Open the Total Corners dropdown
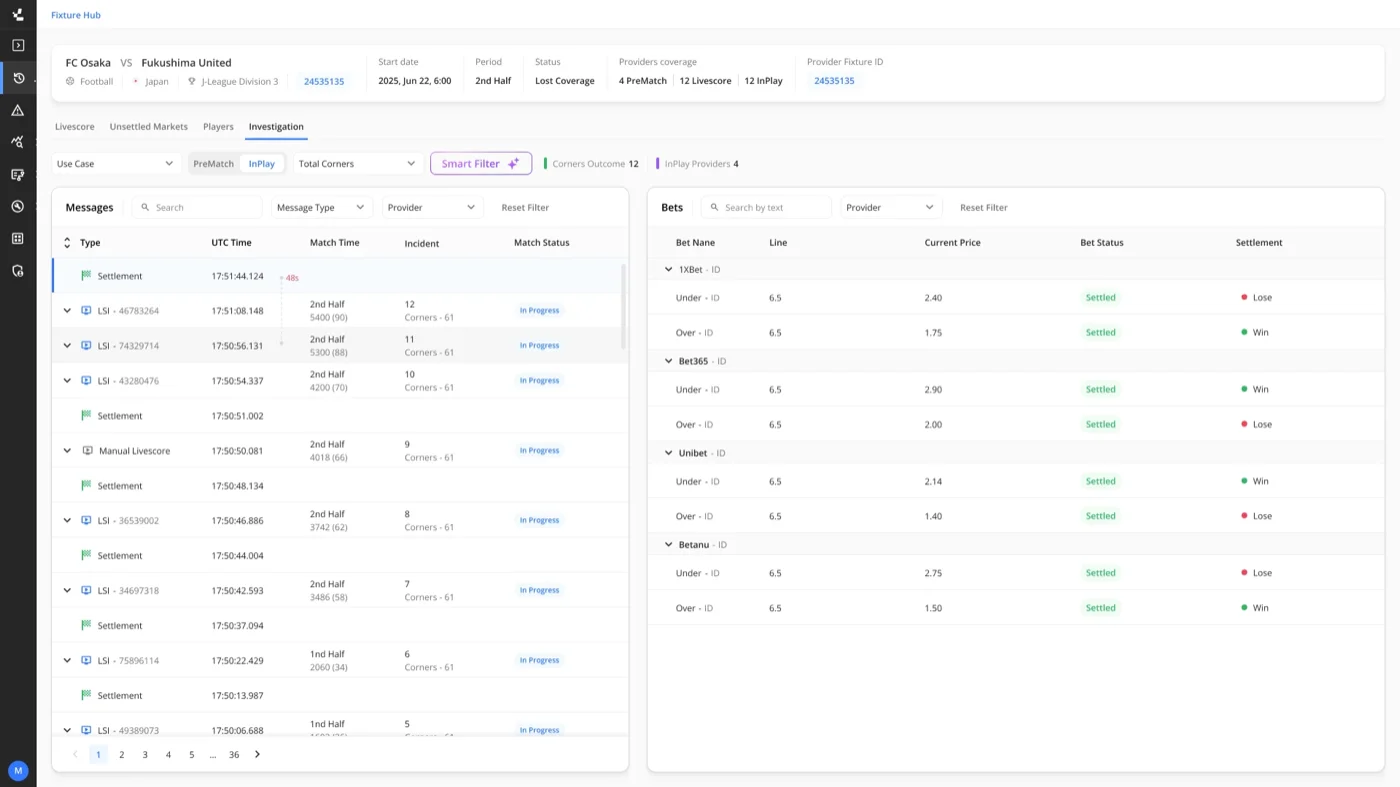Viewport: 1400px width, 787px height. pyautogui.click(x=357, y=164)
